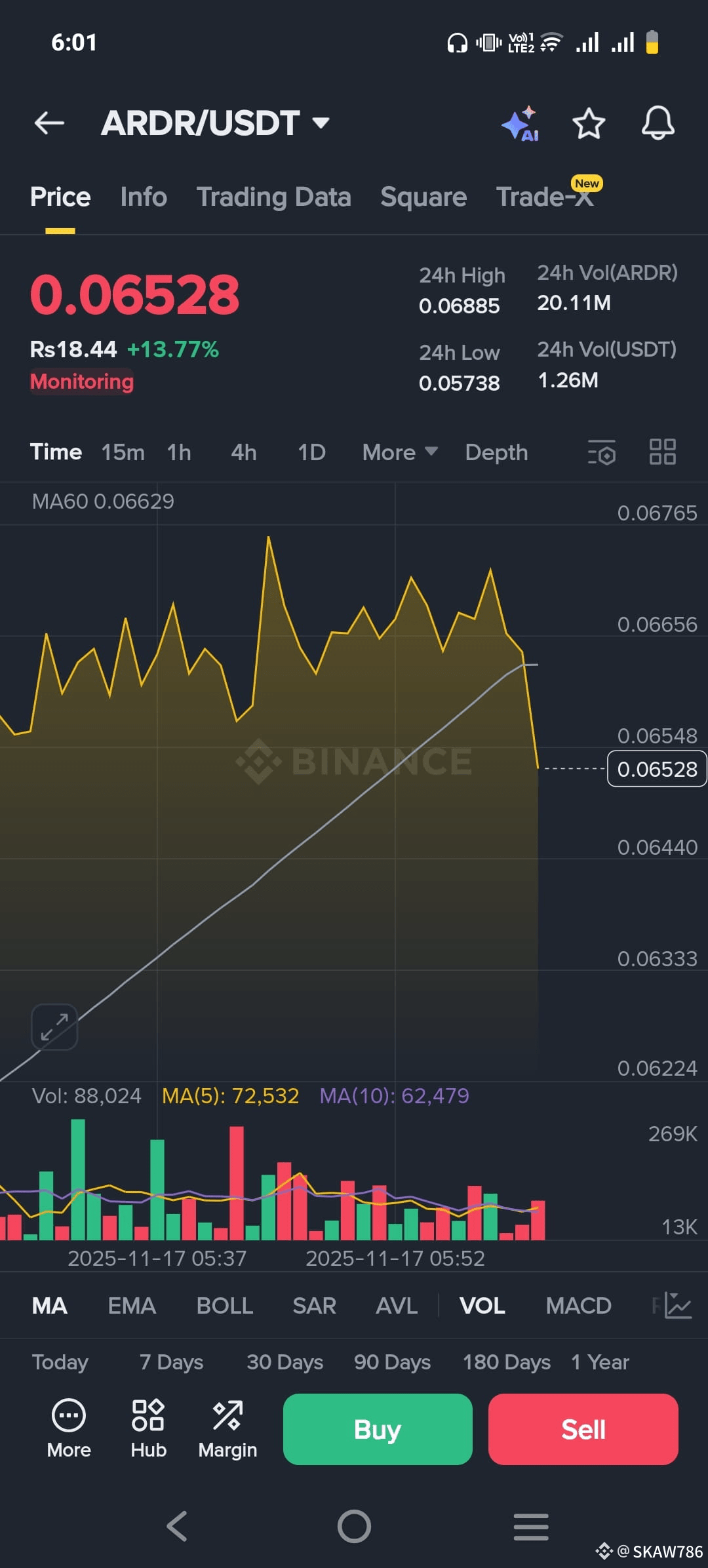Expand the More timeframes dropdown
Viewport: 708px width, 1568px height.
[400, 452]
